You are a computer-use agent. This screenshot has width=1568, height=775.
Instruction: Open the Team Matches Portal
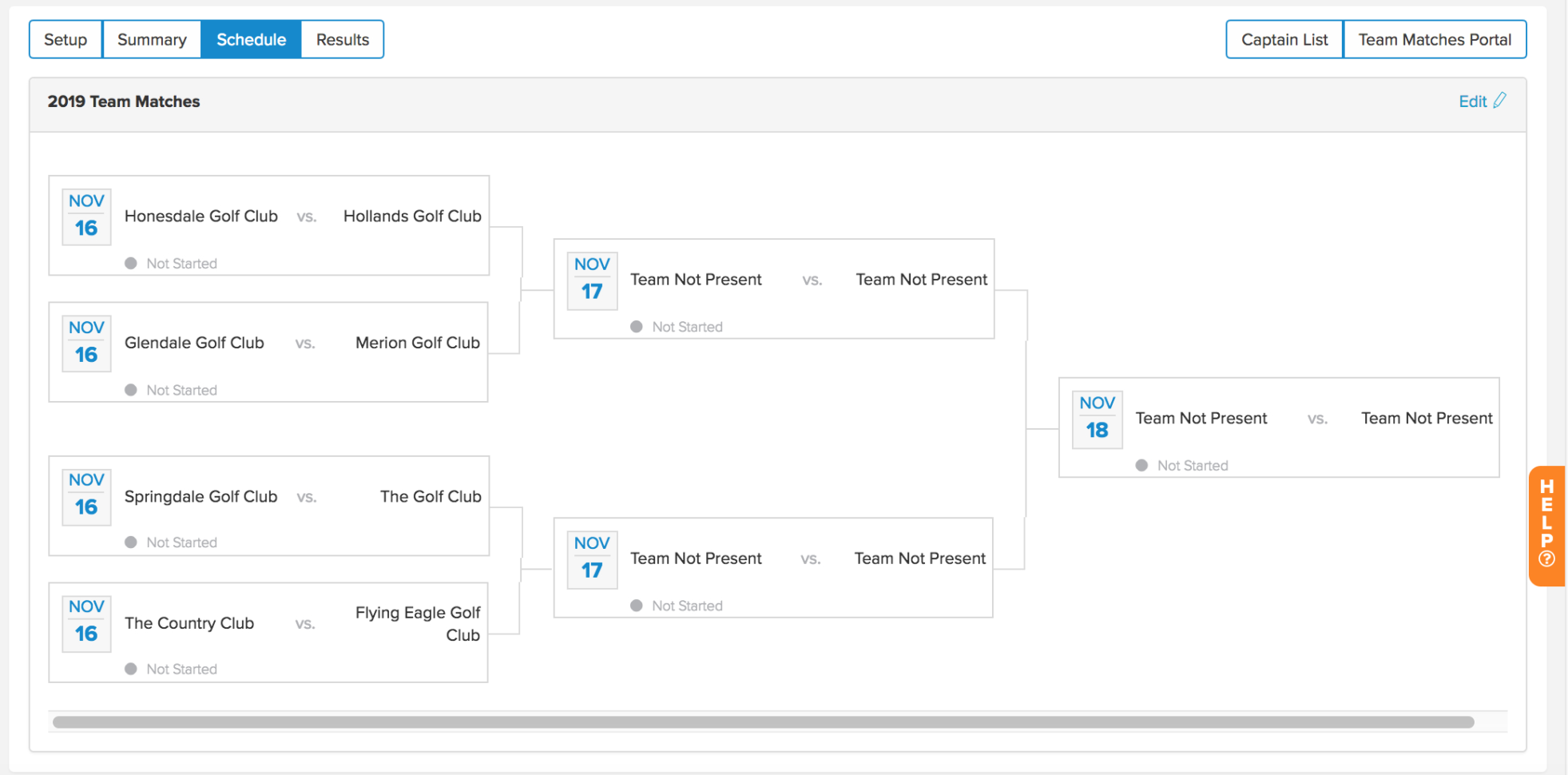click(x=1435, y=38)
